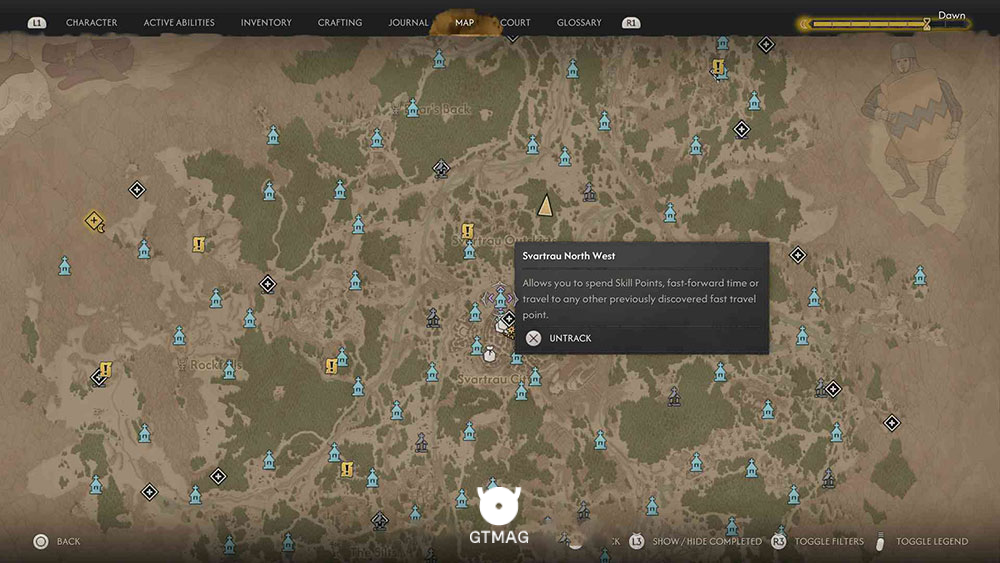
Task: Select the fast travel shrine on Bear's Back label
Action: click(x=413, y=108)
